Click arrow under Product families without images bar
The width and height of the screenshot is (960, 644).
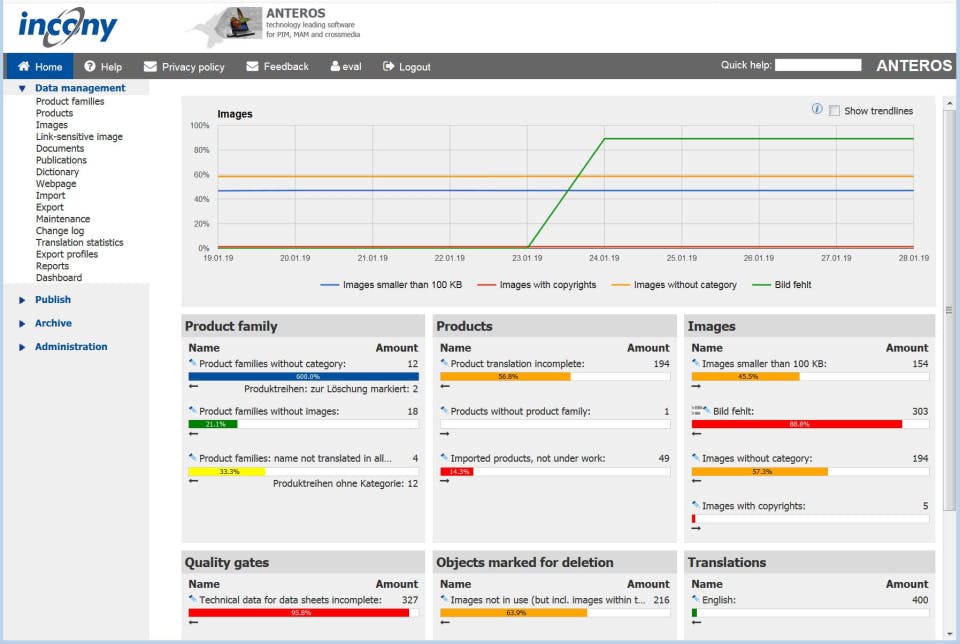tap(193, 433)
